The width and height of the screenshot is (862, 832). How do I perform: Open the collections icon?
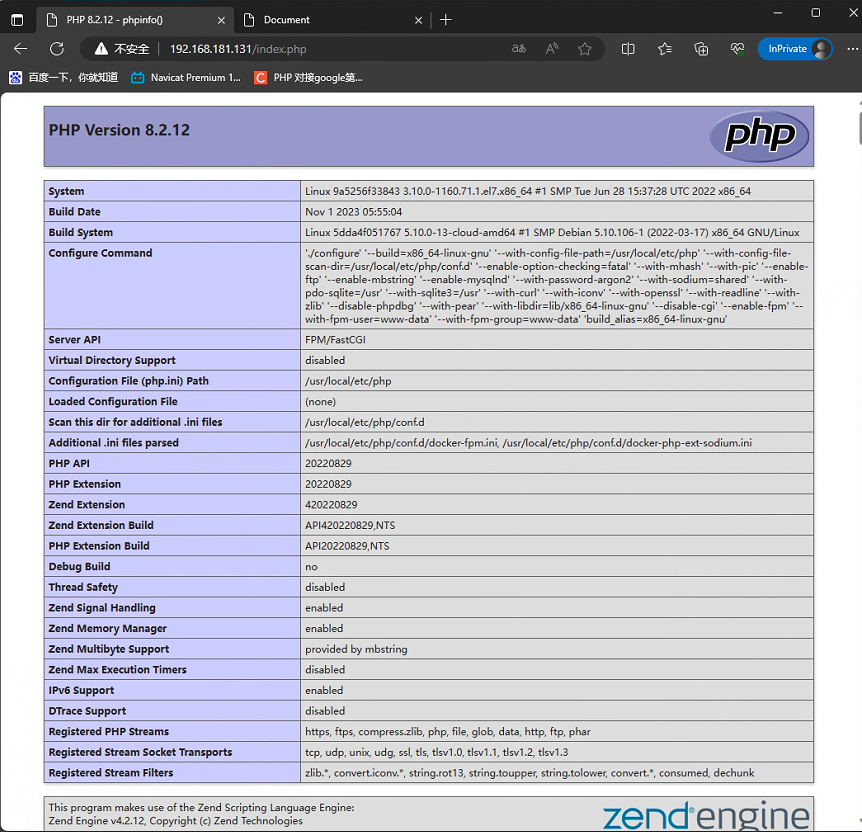pos(701,49)
